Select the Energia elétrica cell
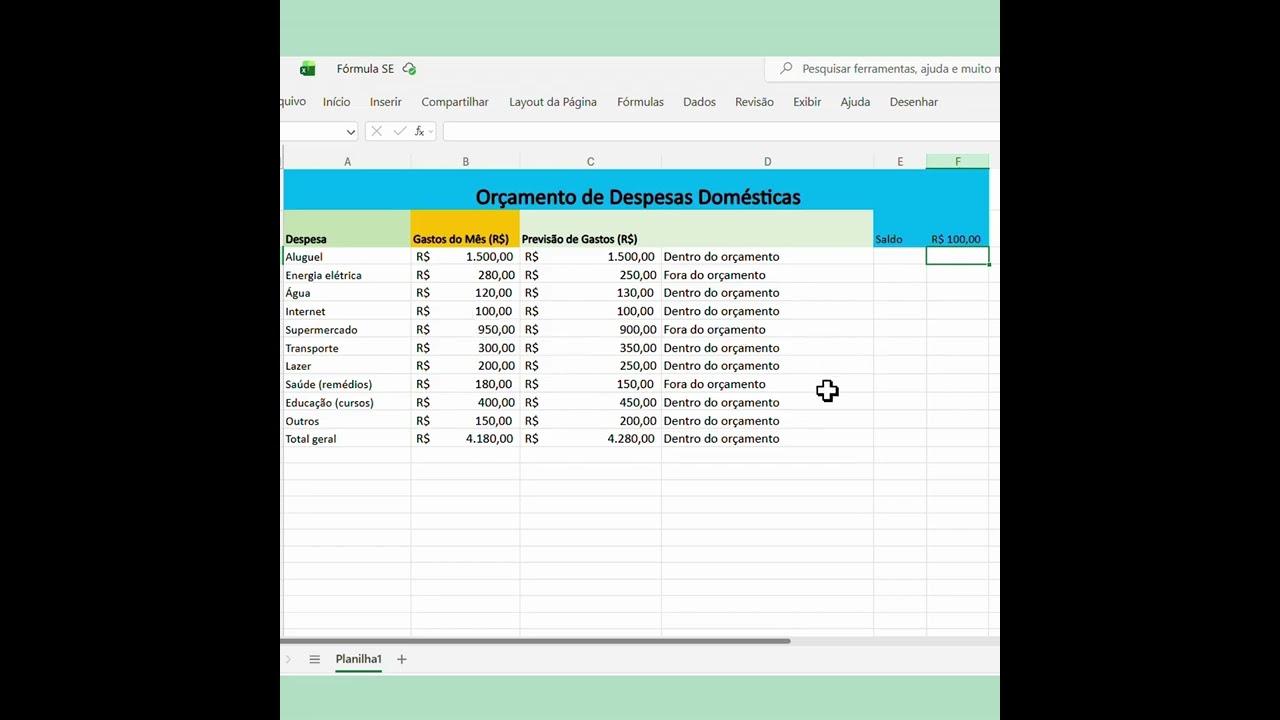Screen dimensions: 1280x720 point(347,275)
